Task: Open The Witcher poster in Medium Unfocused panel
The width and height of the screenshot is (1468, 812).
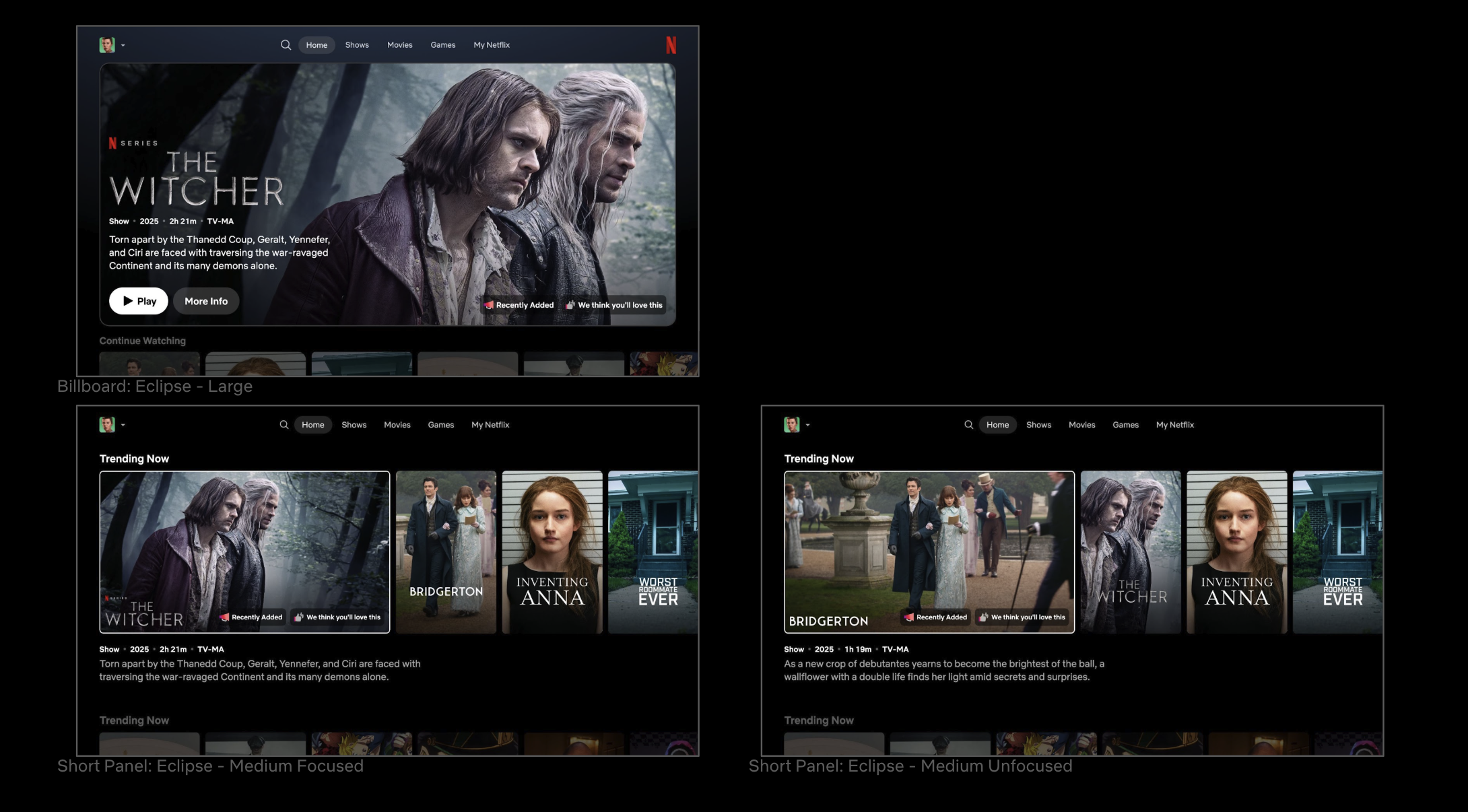Action: click(x=1131, y=552)
